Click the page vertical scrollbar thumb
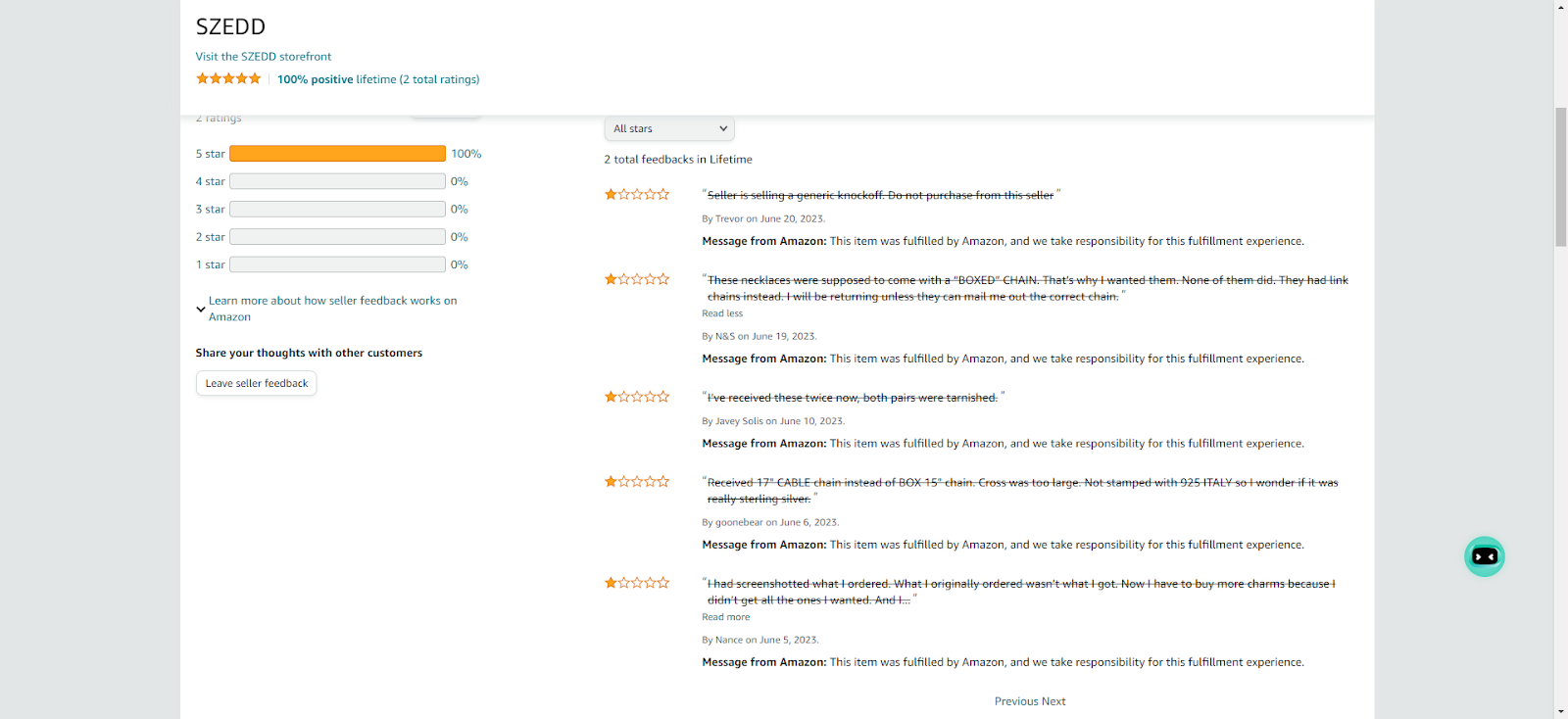This screenshot has height=719, width=1568. pos(1560,176)
